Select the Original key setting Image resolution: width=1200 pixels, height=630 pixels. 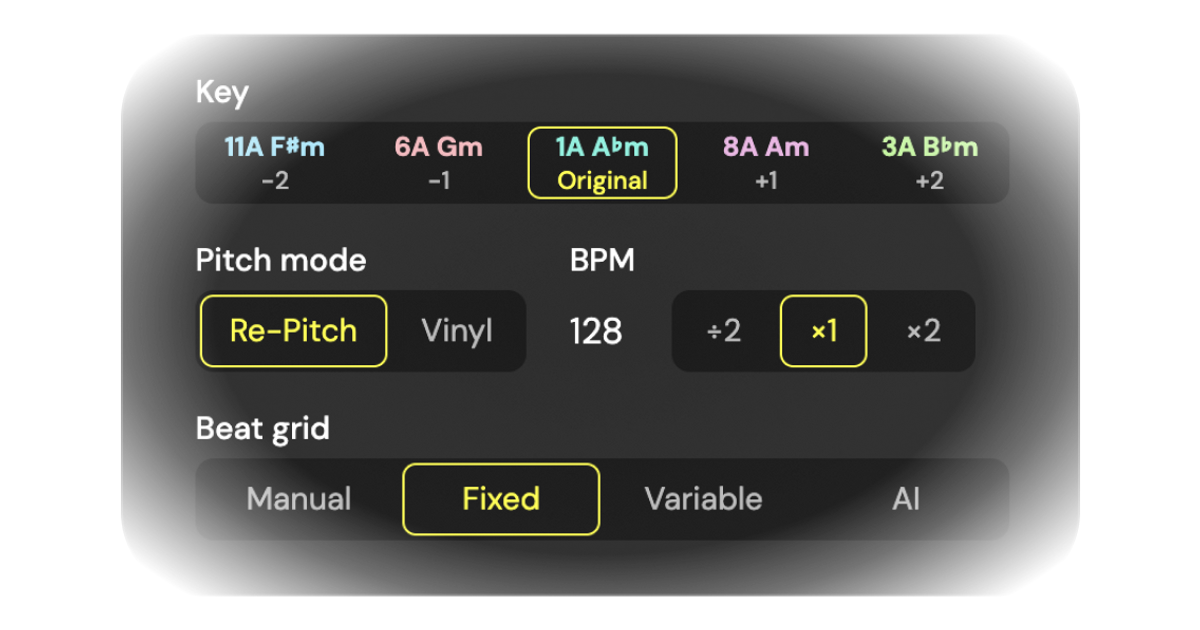(x=601, y=180)
